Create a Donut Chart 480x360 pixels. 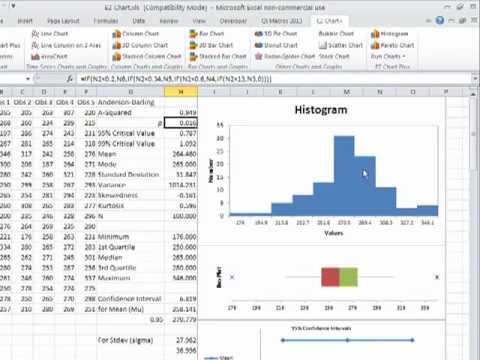(276, 45)
